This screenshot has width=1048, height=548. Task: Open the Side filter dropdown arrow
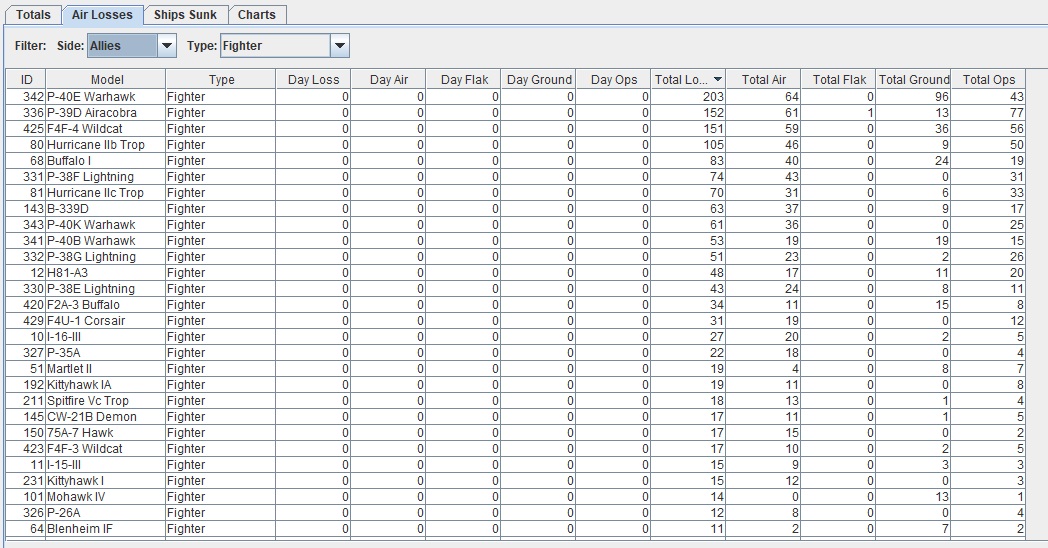pos(167,46)
